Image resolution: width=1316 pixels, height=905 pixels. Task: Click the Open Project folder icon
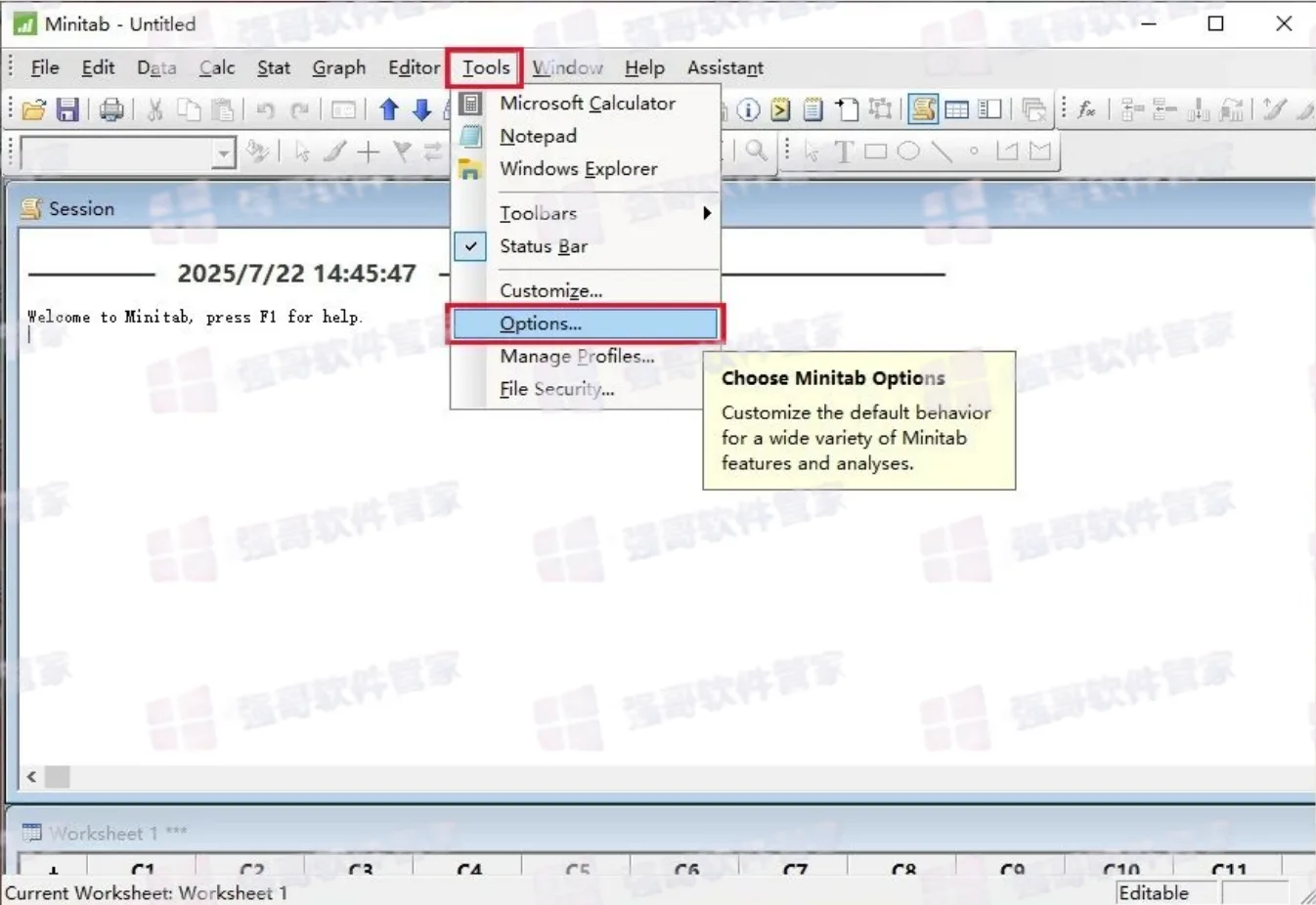pyautogui.click(x=33, y=109)
